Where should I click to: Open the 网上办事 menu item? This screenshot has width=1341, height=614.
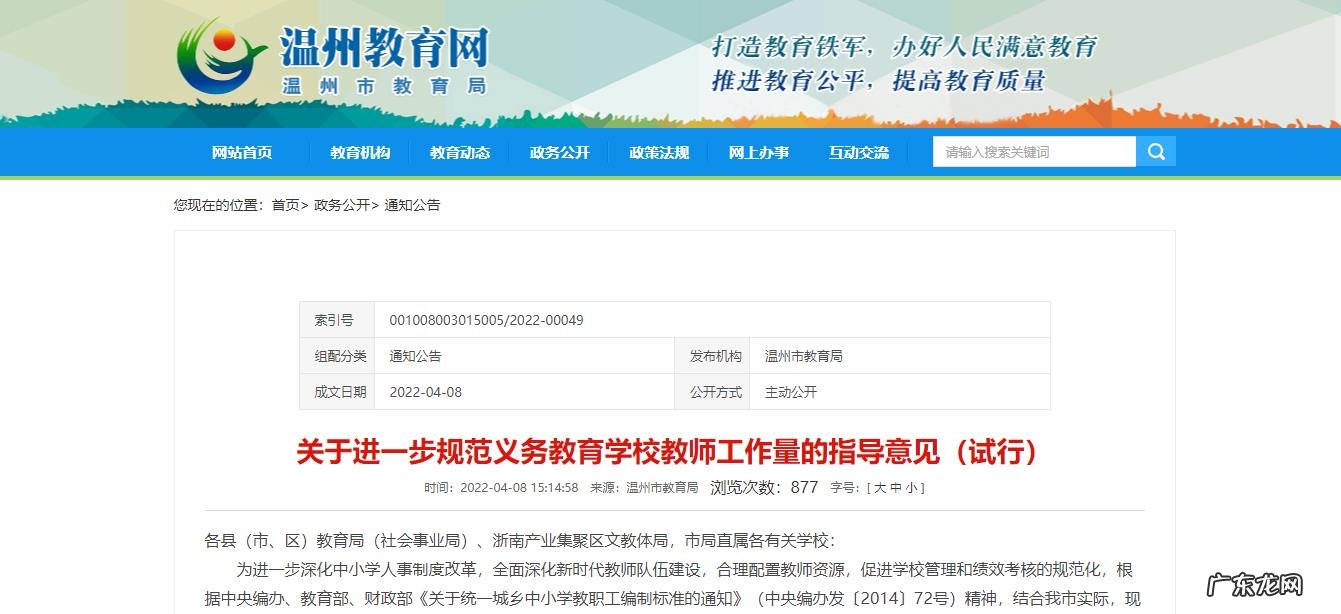pos(758,152)
